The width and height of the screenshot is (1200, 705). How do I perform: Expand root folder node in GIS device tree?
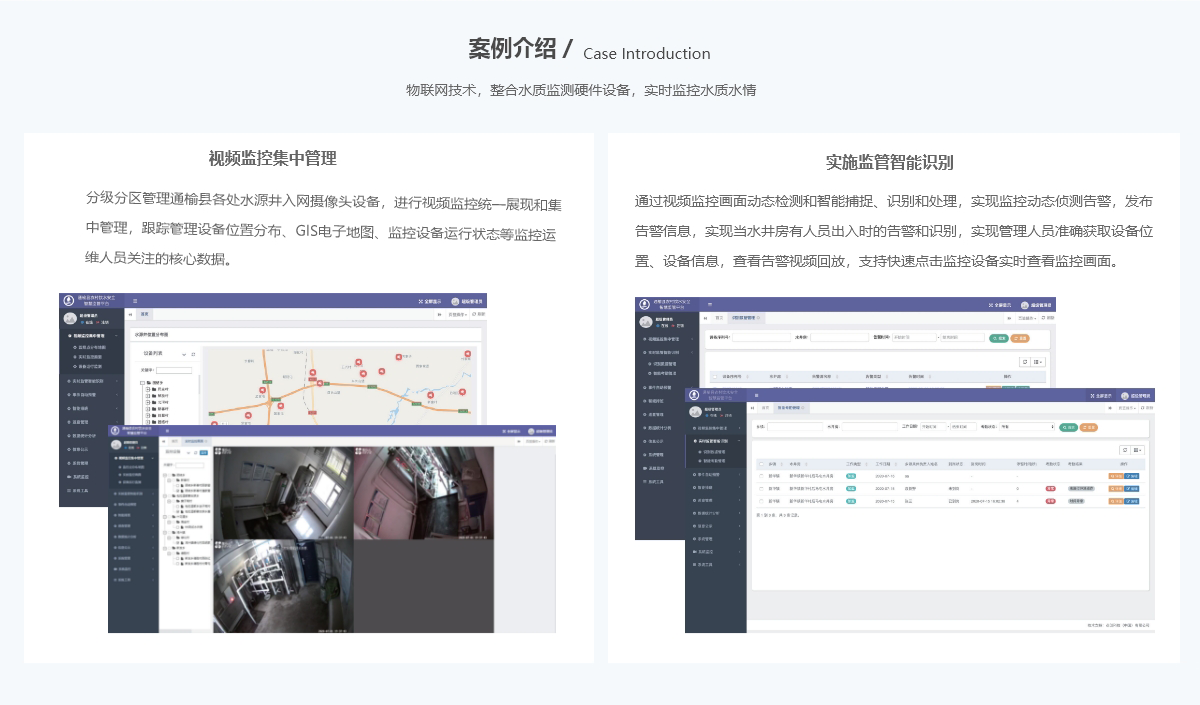coord(142,383)
